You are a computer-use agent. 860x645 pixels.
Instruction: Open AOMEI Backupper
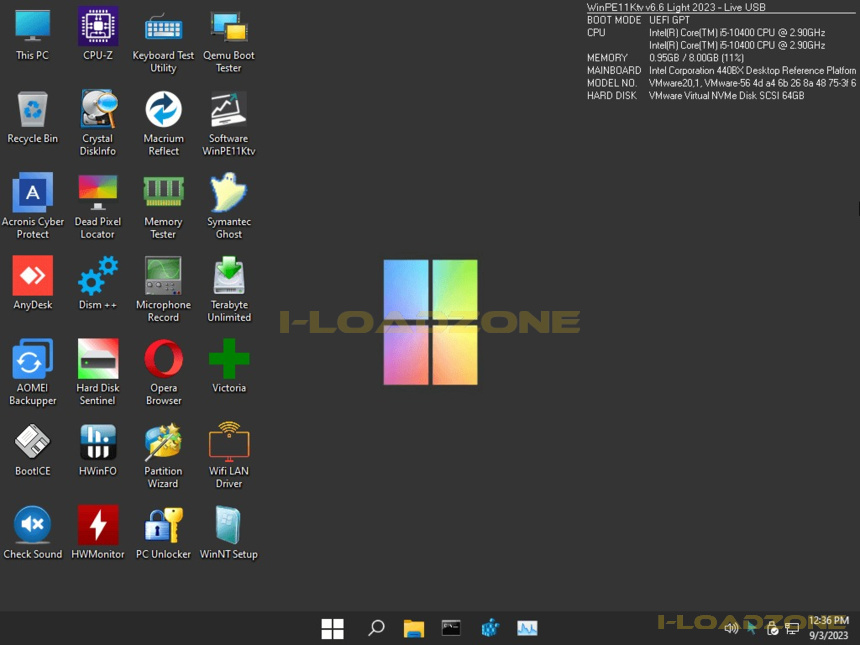[x=32, y=372]
